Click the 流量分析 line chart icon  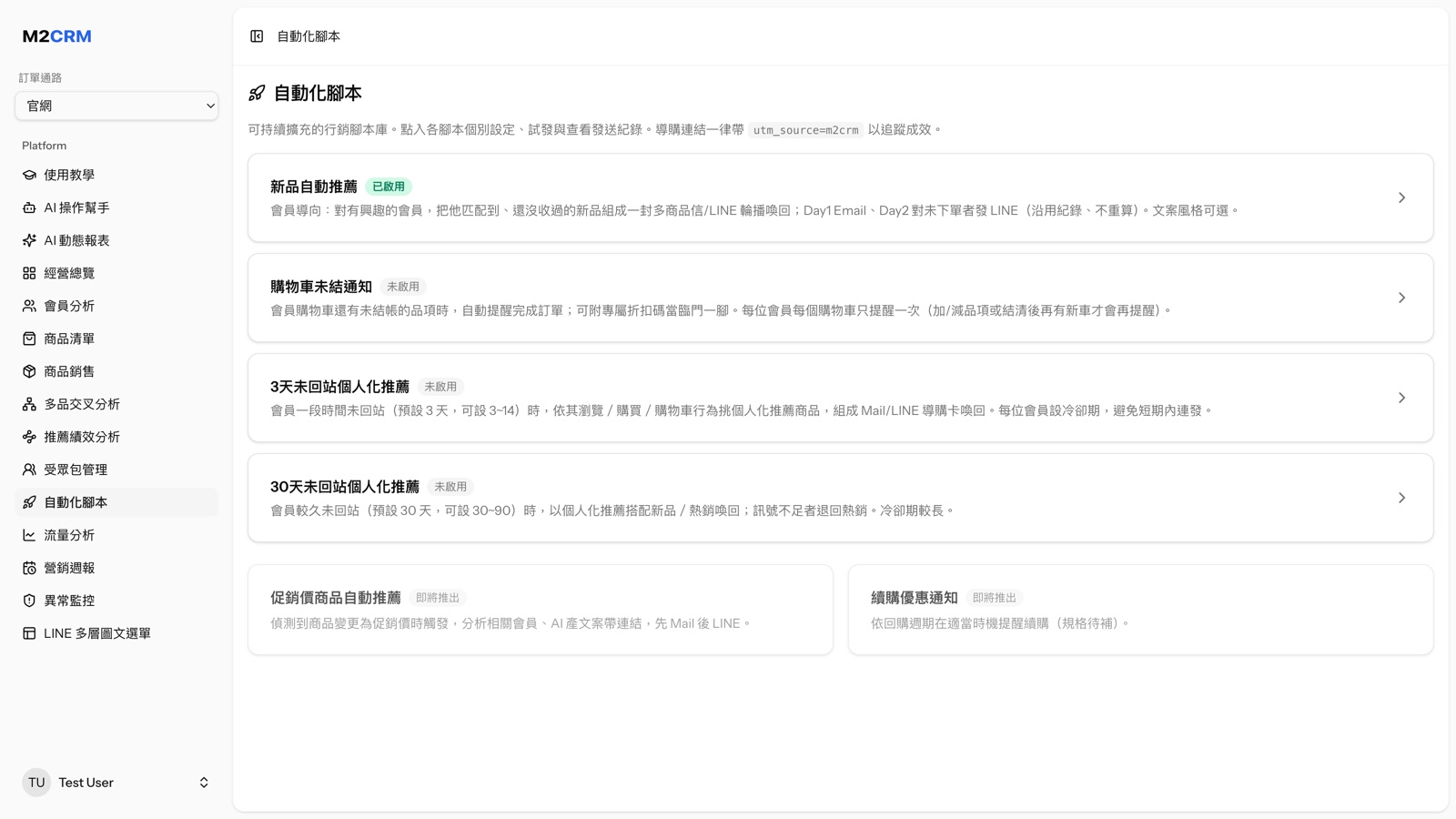pyautogui.click(x=29, y=535)
